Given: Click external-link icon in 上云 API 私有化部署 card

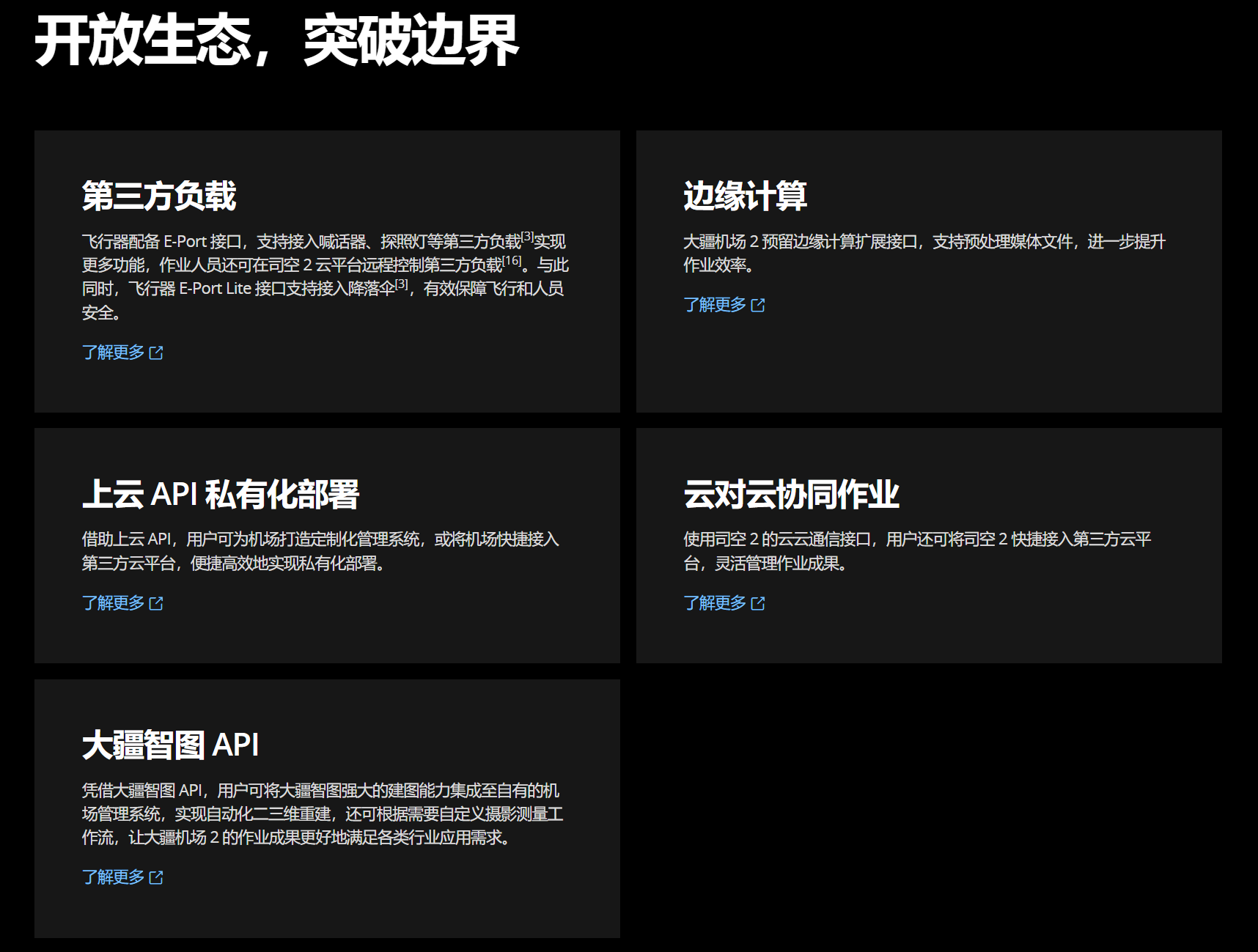Looking at the screenshot, I should tap(156, 604).
